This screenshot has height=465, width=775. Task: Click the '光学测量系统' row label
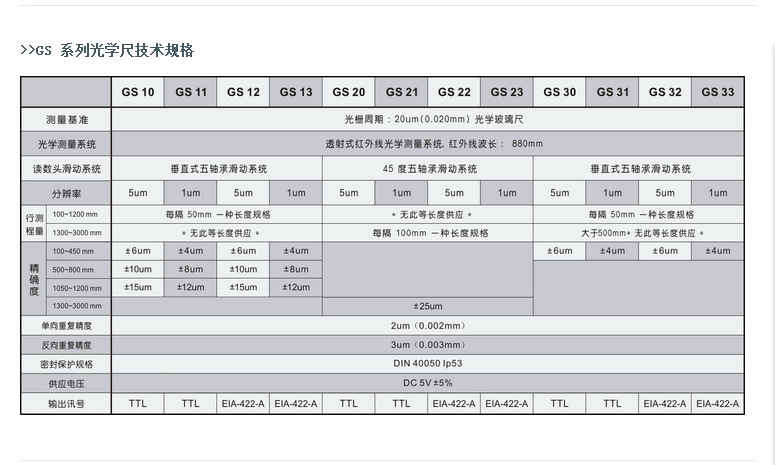66,144
